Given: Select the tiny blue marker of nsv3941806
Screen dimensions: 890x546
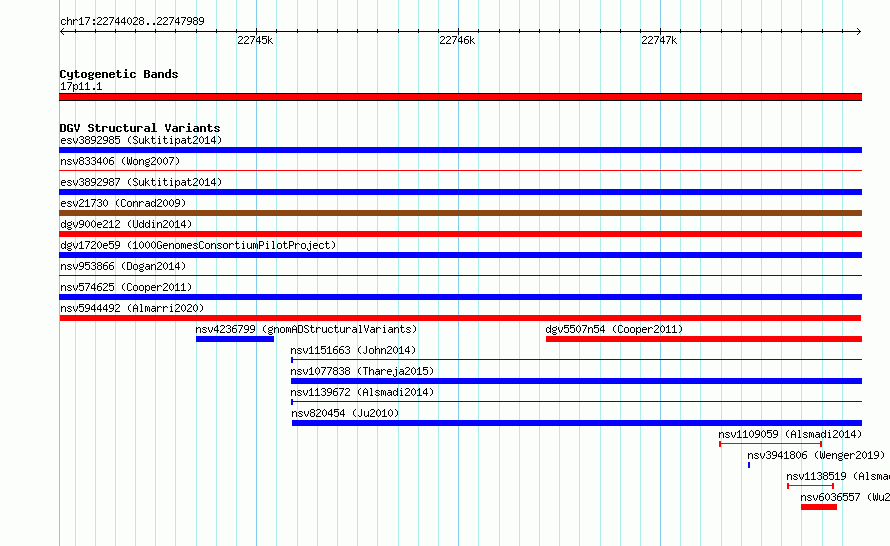Looking at the screenshot, I should click(x=749, y=465).
